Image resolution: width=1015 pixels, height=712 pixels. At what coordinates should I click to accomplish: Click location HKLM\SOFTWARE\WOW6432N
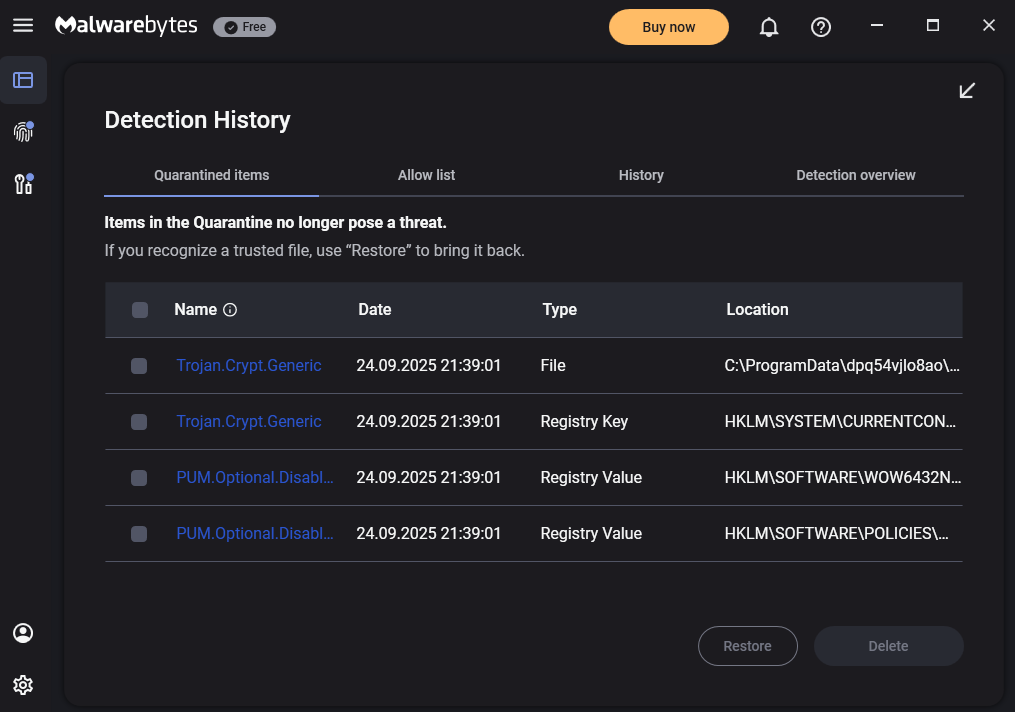coord(843,478)
